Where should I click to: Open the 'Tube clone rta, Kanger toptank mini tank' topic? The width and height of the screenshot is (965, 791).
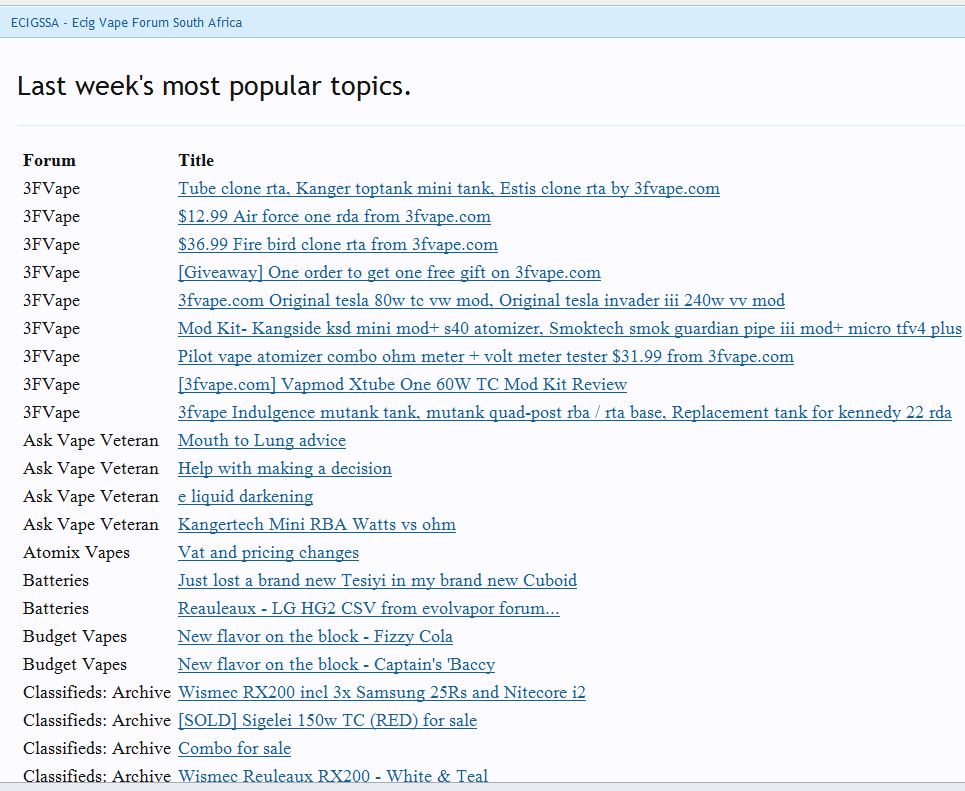[449, 188]
